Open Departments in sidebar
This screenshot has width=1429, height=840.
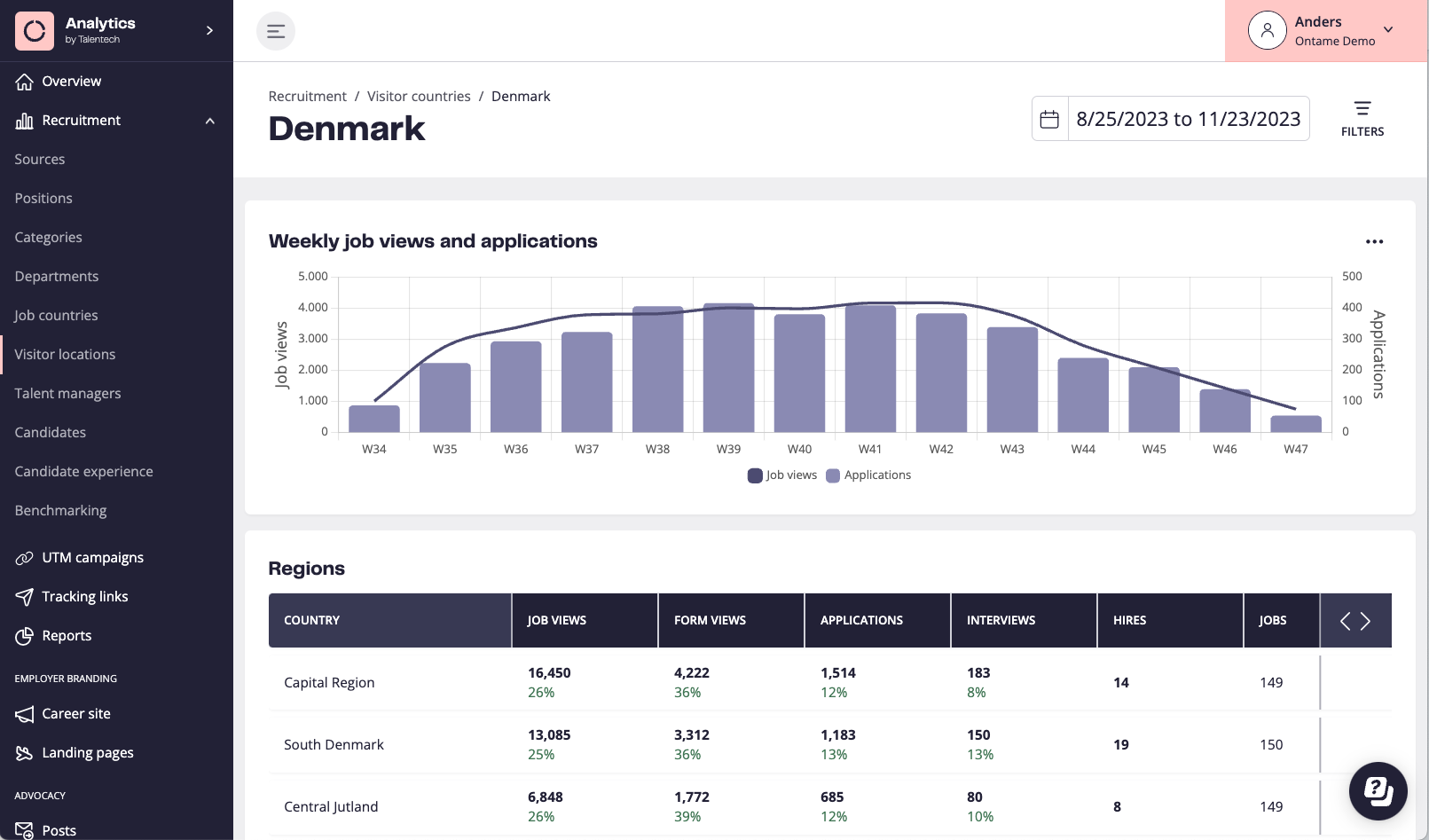coord(57,277)
